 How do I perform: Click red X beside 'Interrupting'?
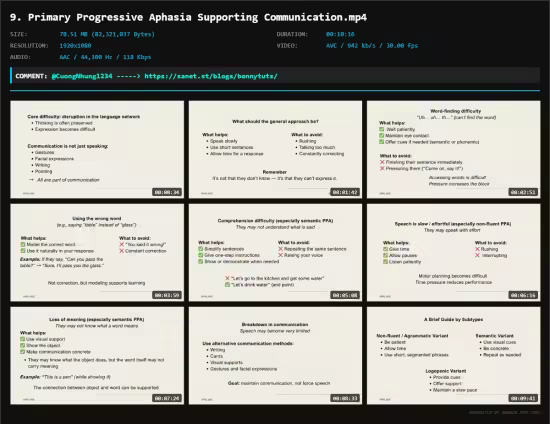pos(477,255)
